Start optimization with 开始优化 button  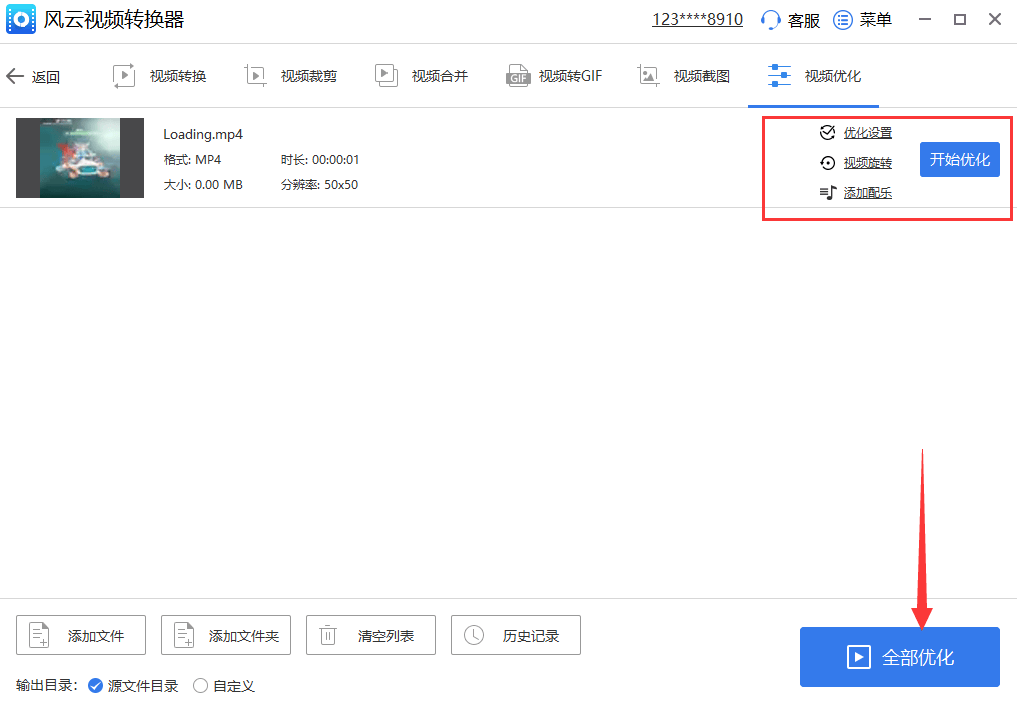coord(959,159)
